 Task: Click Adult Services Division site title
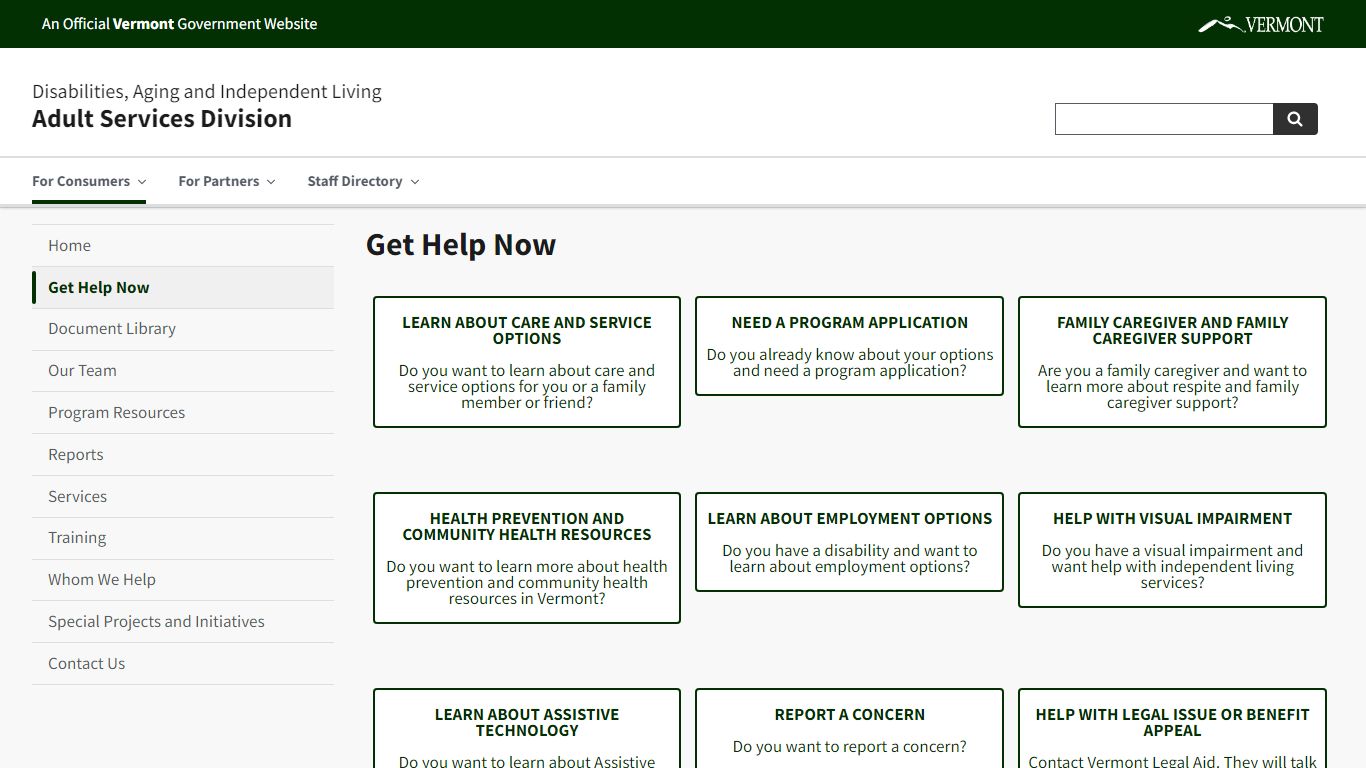(162, 119)
